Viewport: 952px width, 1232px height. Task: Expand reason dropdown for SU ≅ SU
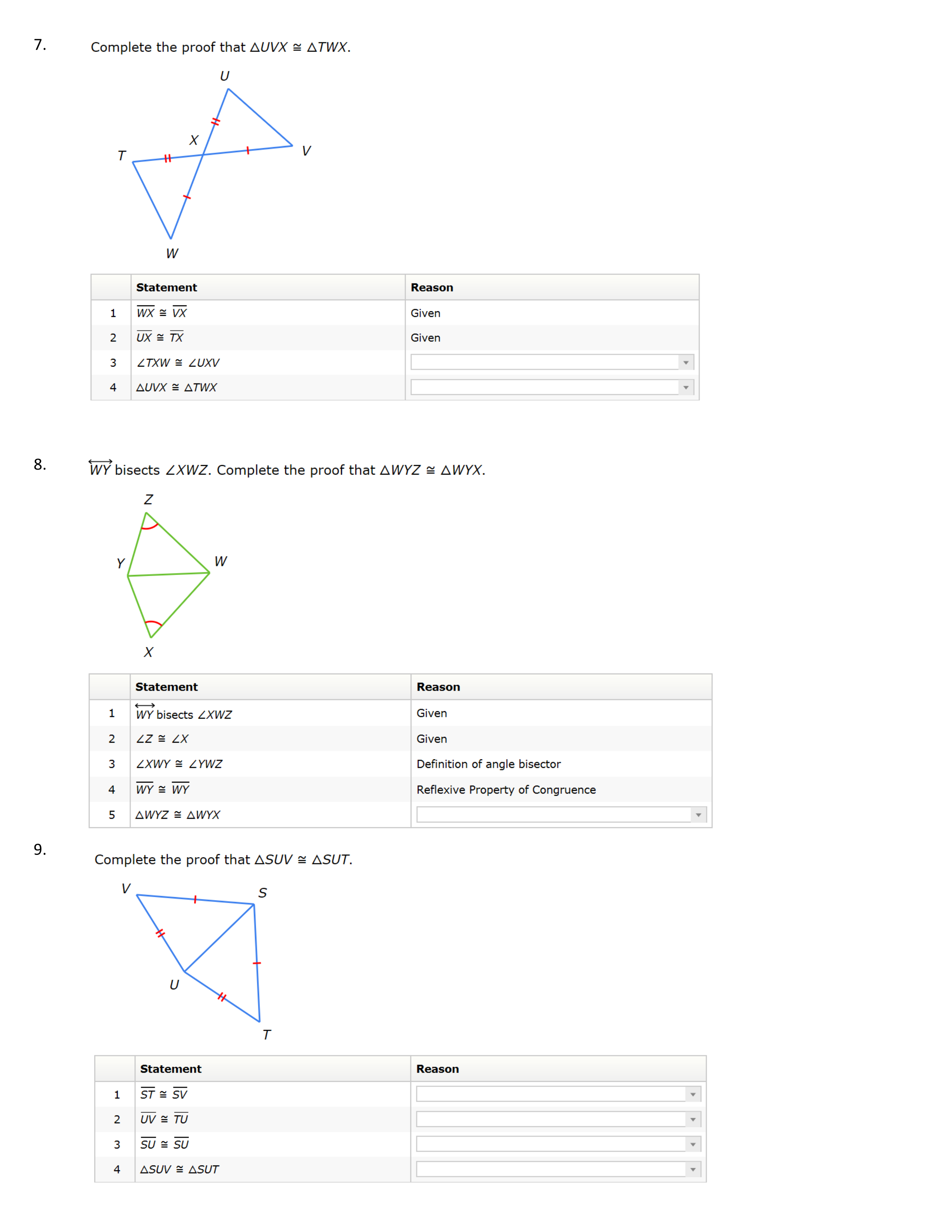point(558,1144)
